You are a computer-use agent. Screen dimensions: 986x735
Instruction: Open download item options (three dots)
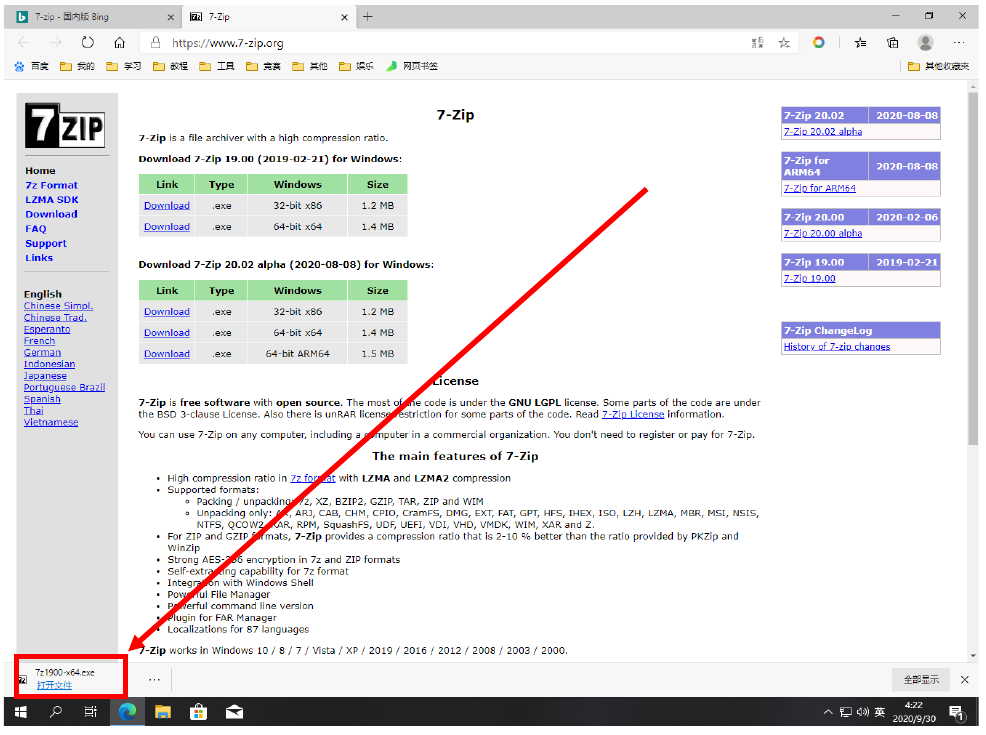point(154,679)
